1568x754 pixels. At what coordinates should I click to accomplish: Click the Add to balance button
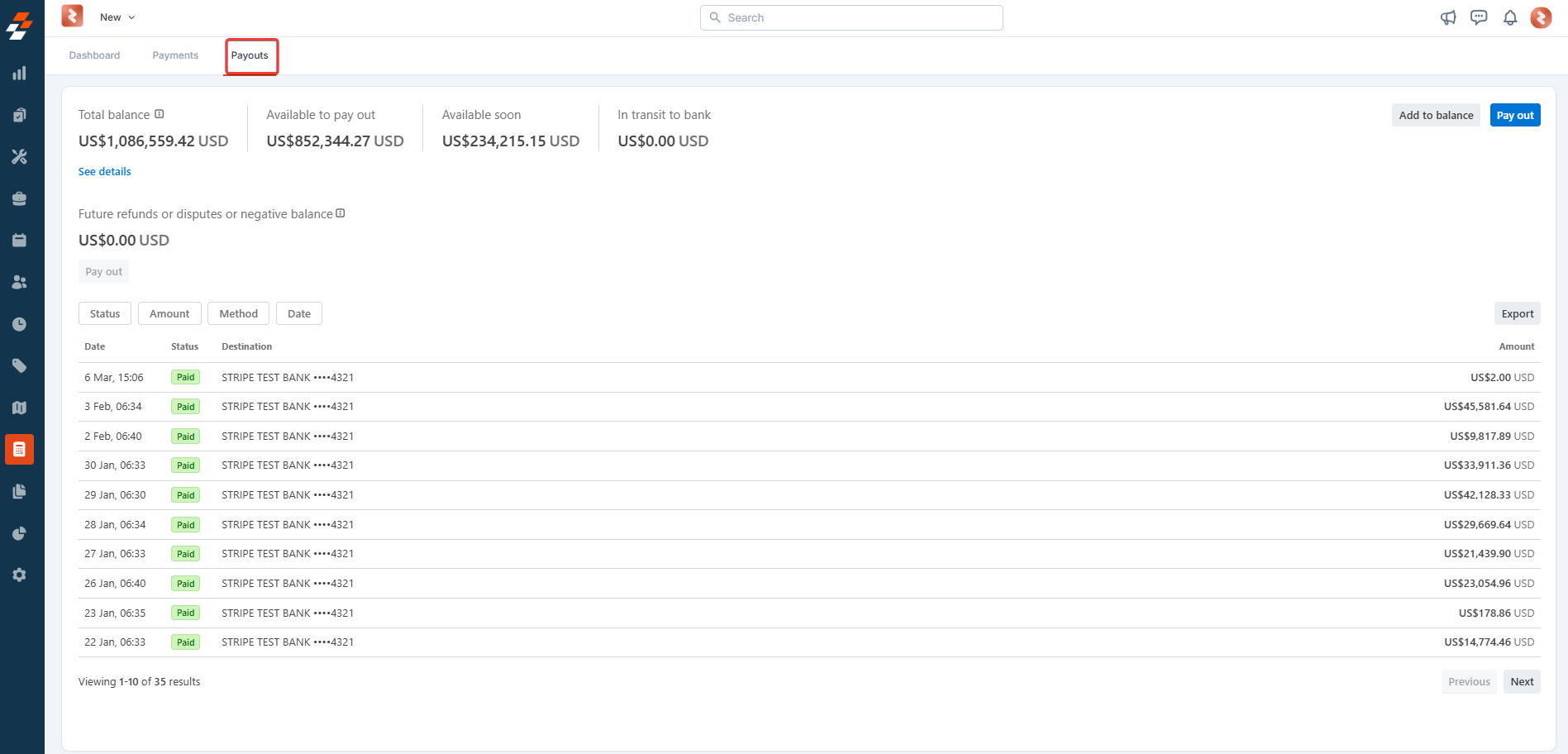(x=1436, y=115)
